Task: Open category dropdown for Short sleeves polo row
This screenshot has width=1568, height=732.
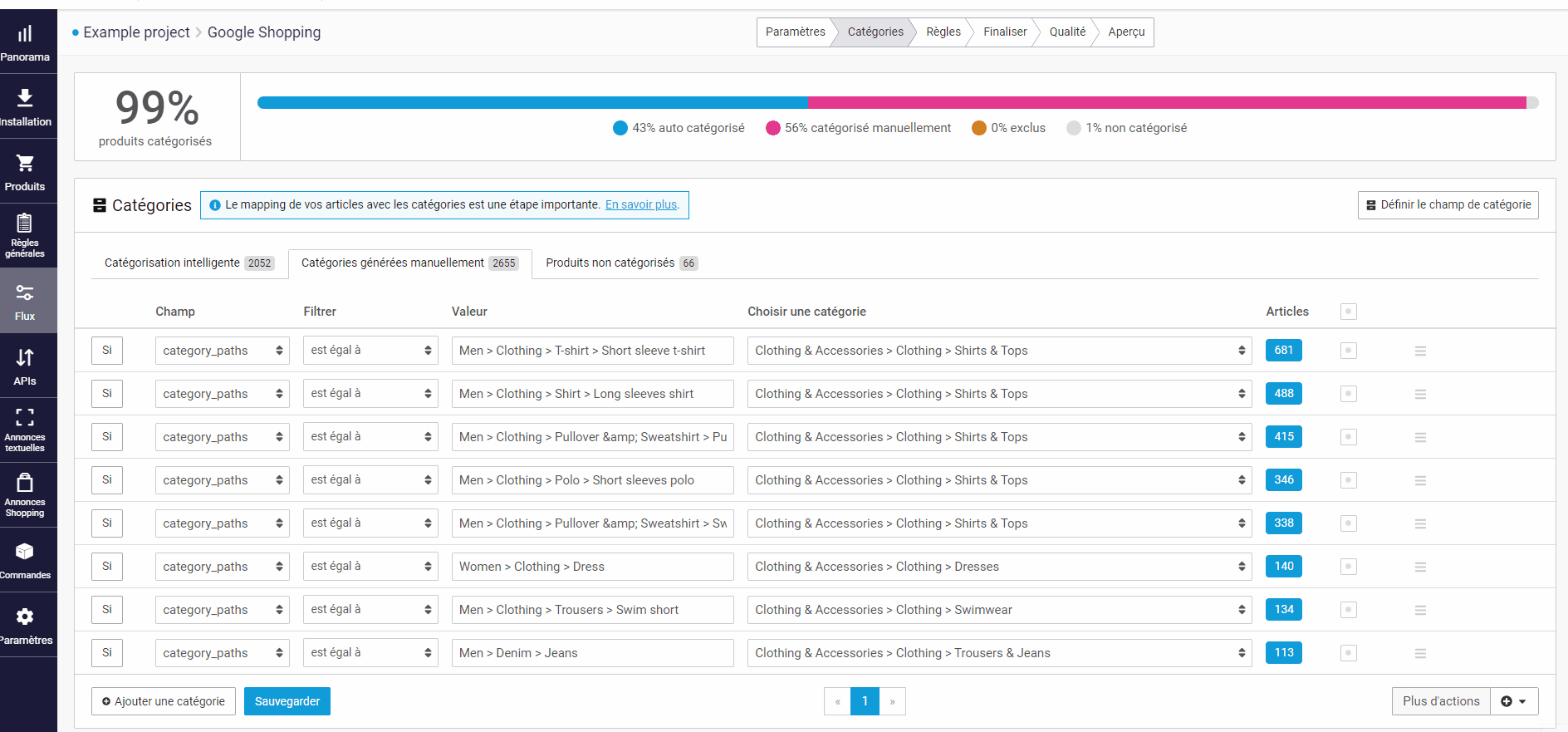Action: pos(999,480)
